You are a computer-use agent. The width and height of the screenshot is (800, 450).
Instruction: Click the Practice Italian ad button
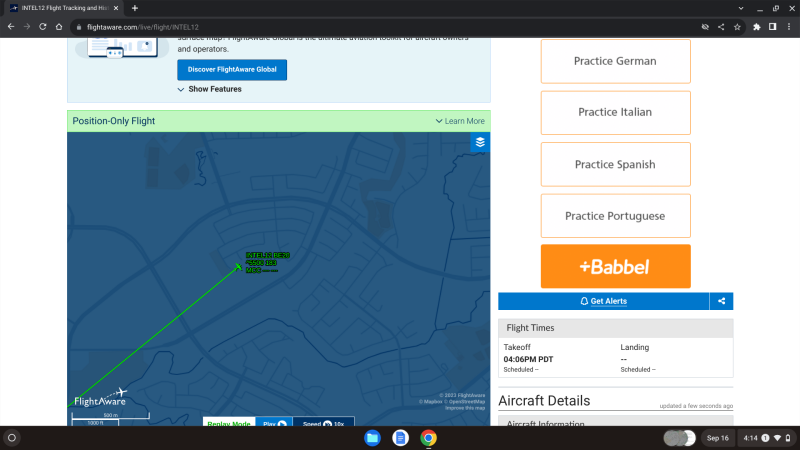(615, 112)
